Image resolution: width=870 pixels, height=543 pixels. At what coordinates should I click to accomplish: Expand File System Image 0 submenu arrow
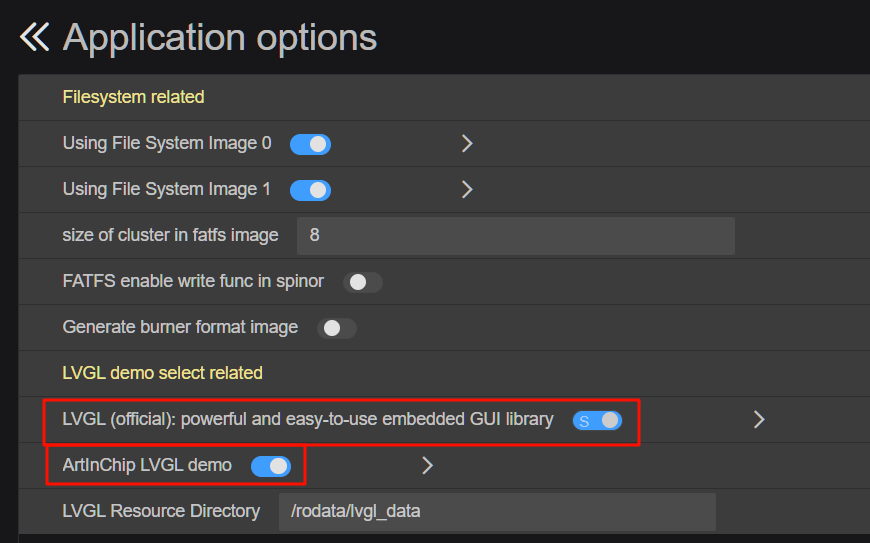click(x=467, y=144)
